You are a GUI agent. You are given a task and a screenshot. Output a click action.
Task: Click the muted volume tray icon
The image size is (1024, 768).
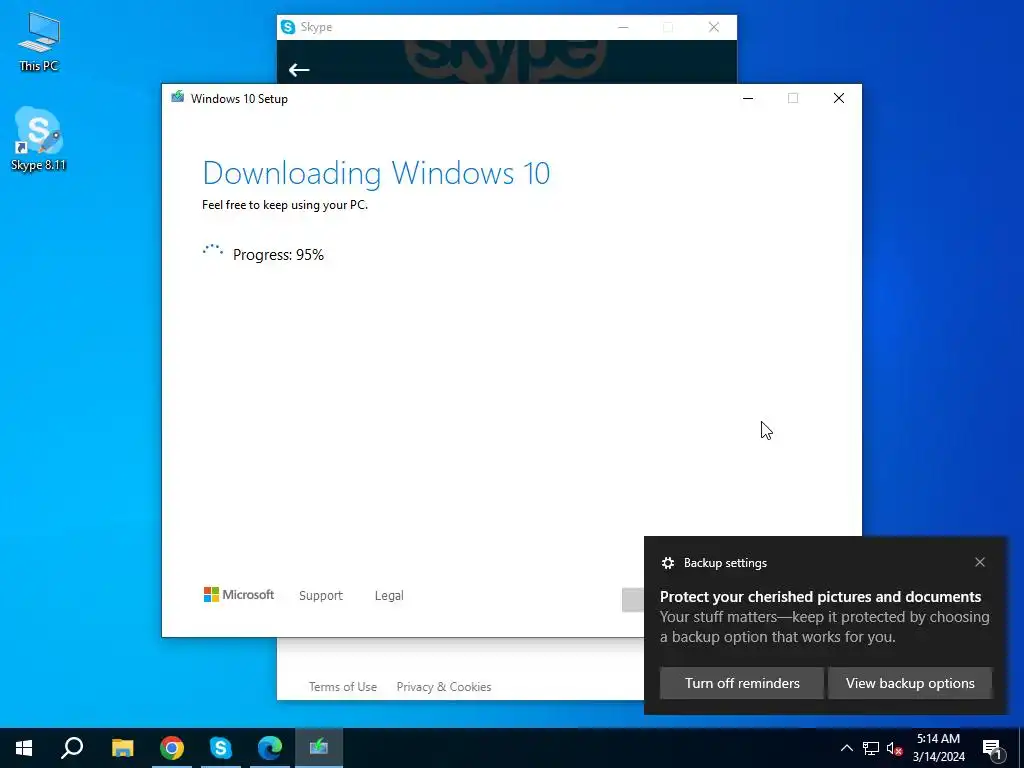click(x=894, y=748)
